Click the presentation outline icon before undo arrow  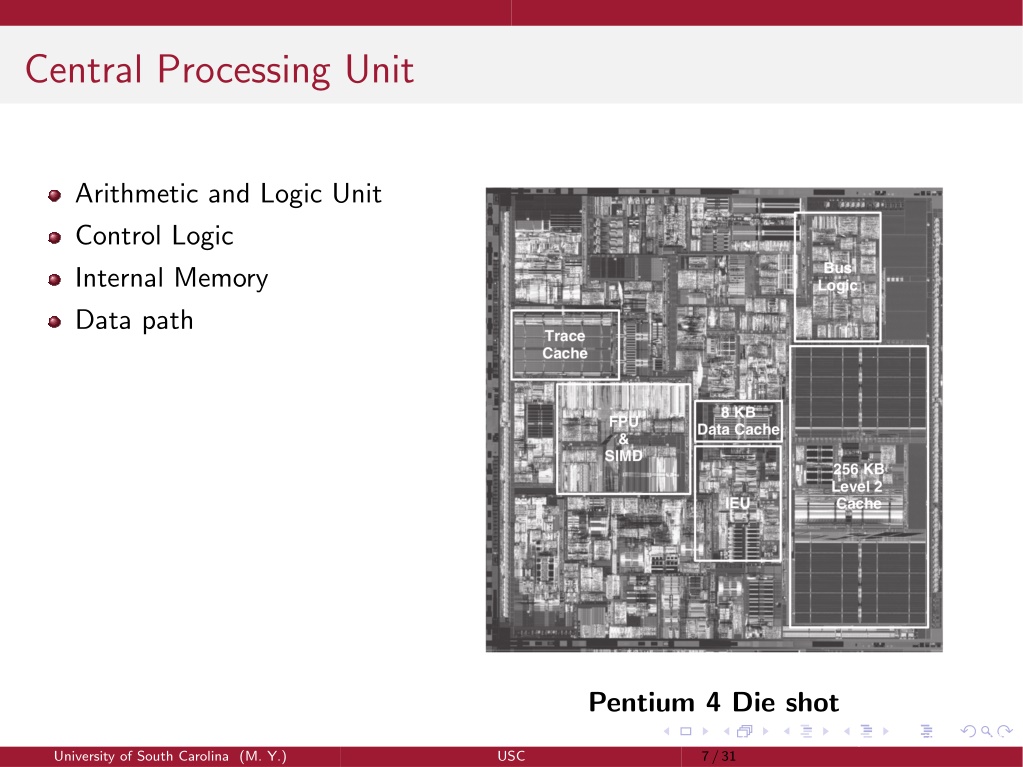(926, 731)
